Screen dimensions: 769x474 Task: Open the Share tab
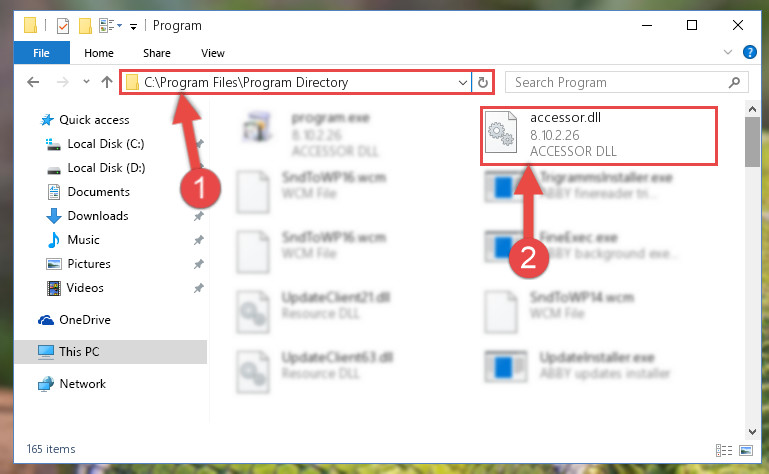click(156, 53)
